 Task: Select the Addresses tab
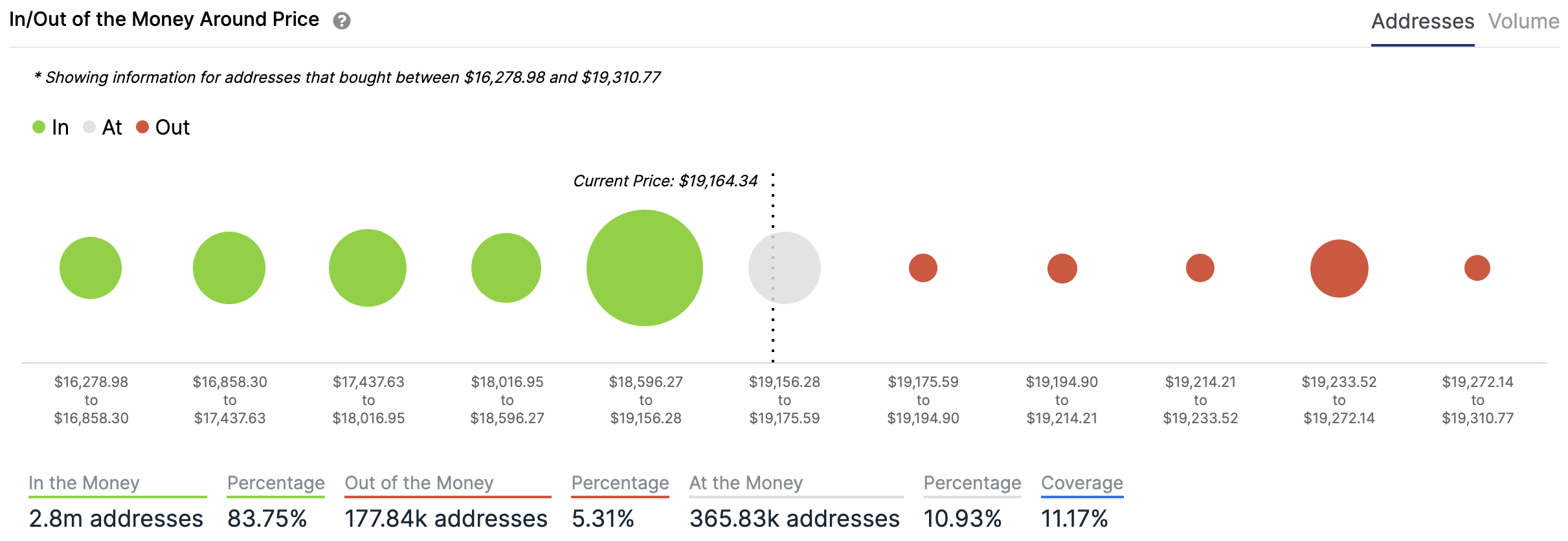[x=1422, y=21]
